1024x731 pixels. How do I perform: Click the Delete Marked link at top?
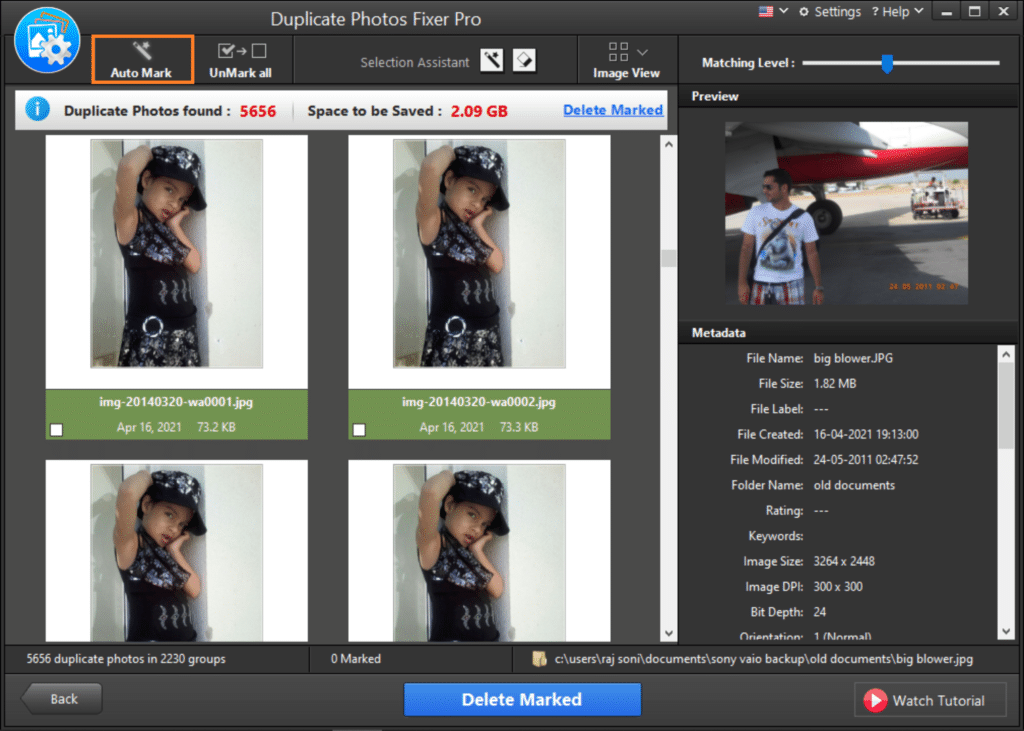pos(613,110)
